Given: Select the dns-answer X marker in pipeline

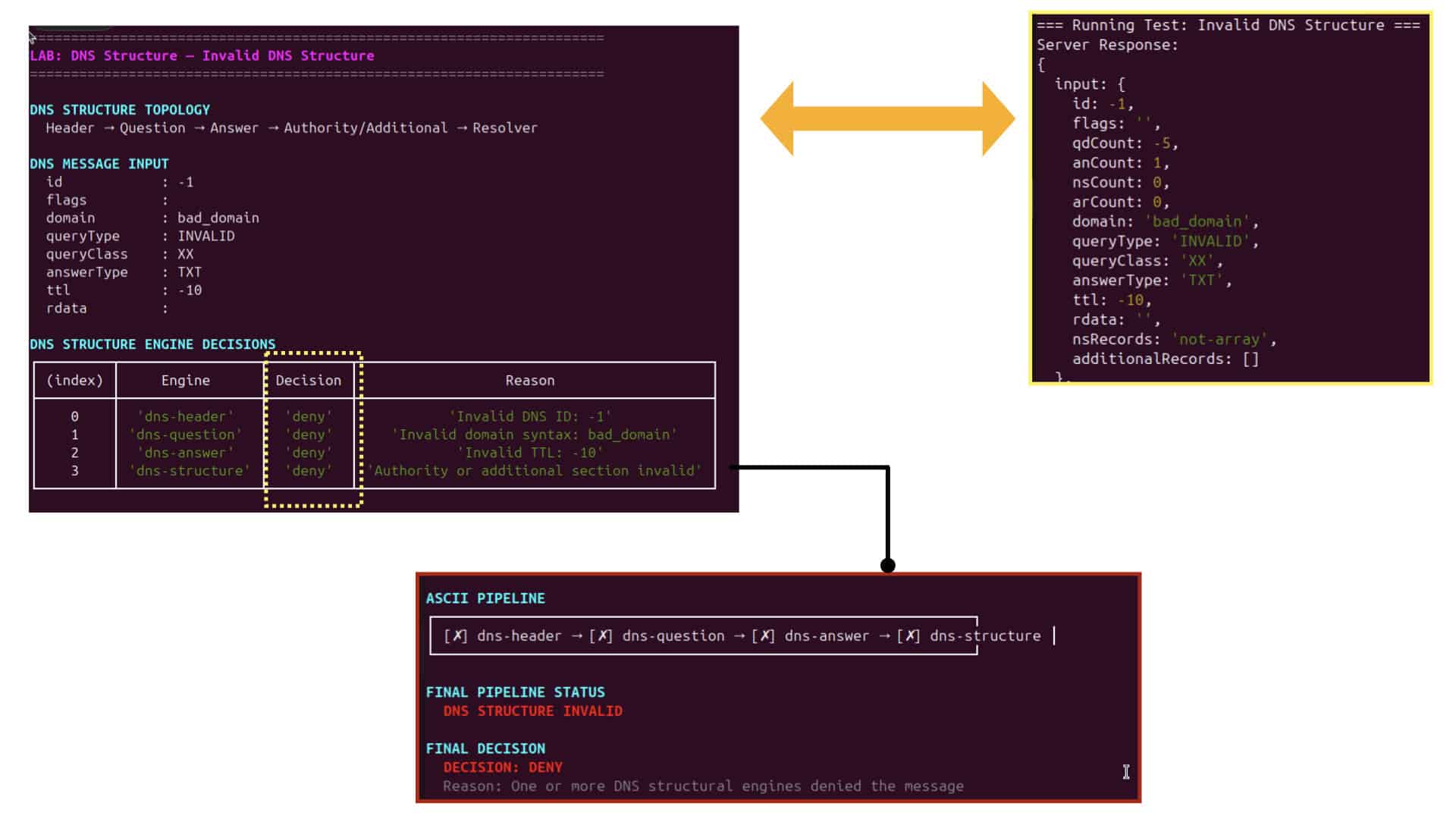Looking at the screenshot, I should (763, 635).
